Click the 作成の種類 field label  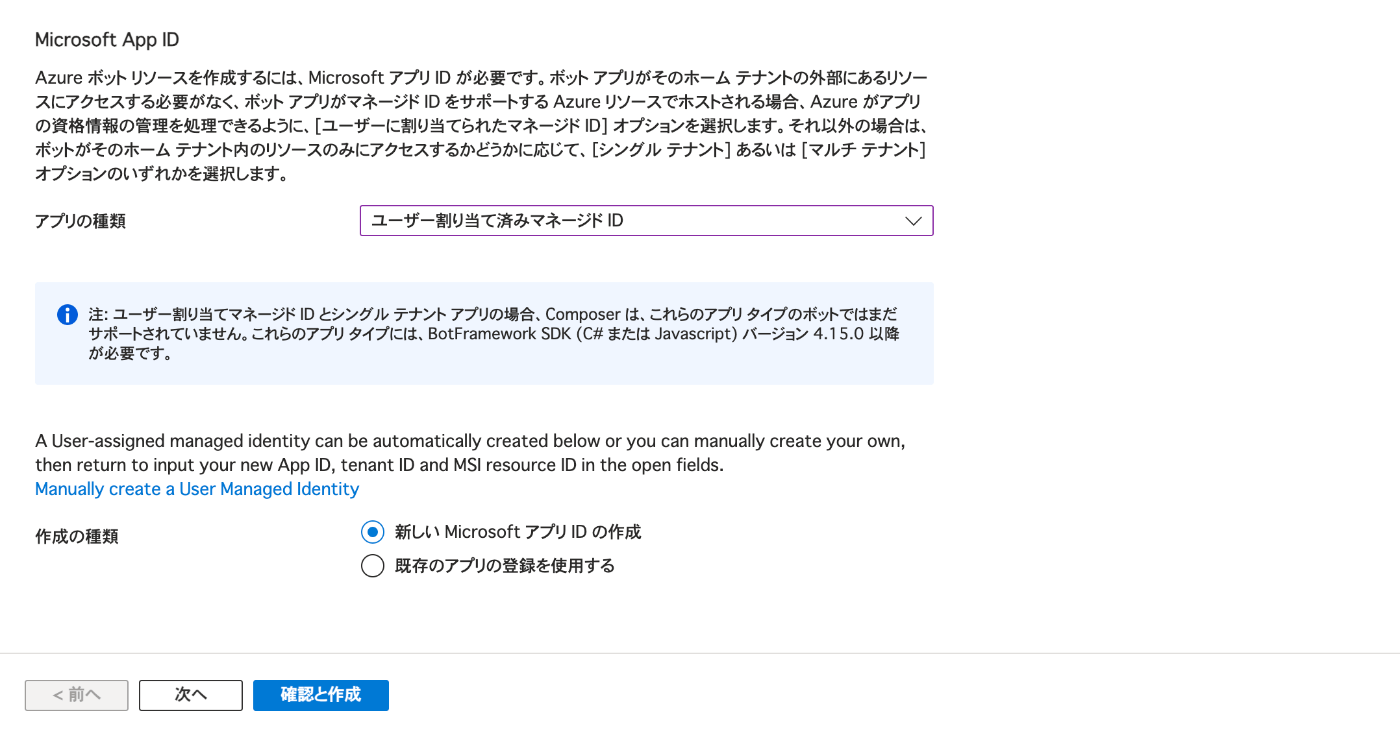pos(77,536)
